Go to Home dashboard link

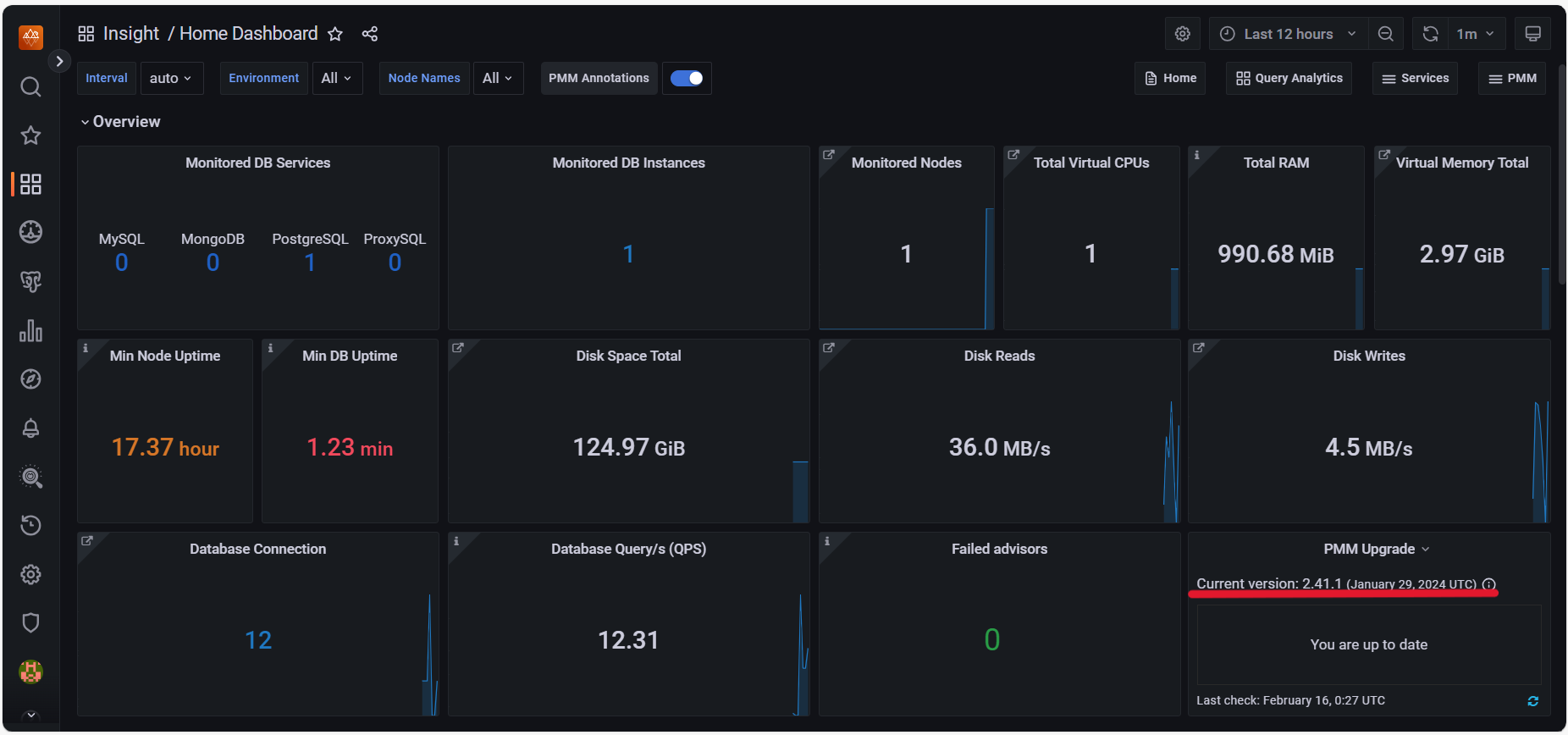point(1170,78)
